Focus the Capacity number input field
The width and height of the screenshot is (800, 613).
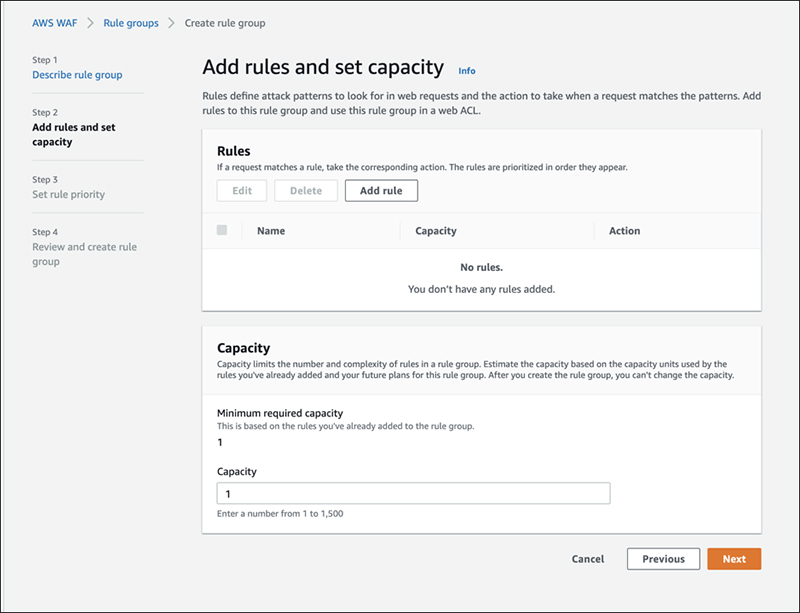413,494
